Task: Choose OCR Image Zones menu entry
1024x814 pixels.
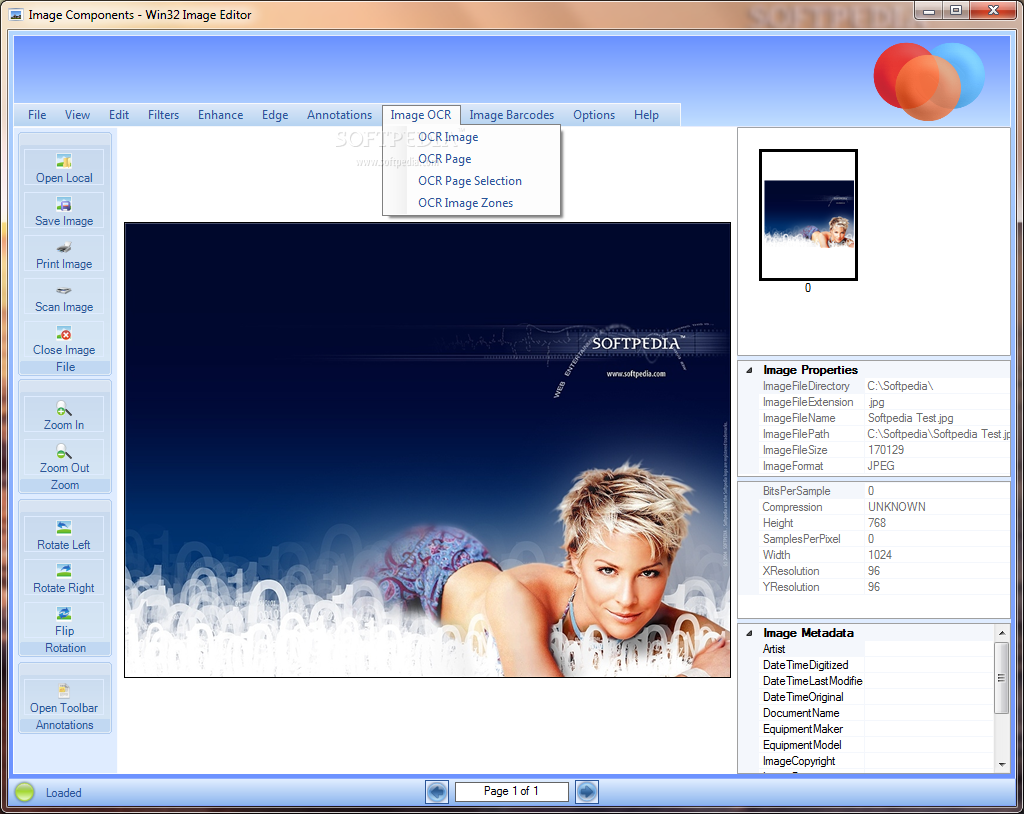Action: tap(472, 203)
